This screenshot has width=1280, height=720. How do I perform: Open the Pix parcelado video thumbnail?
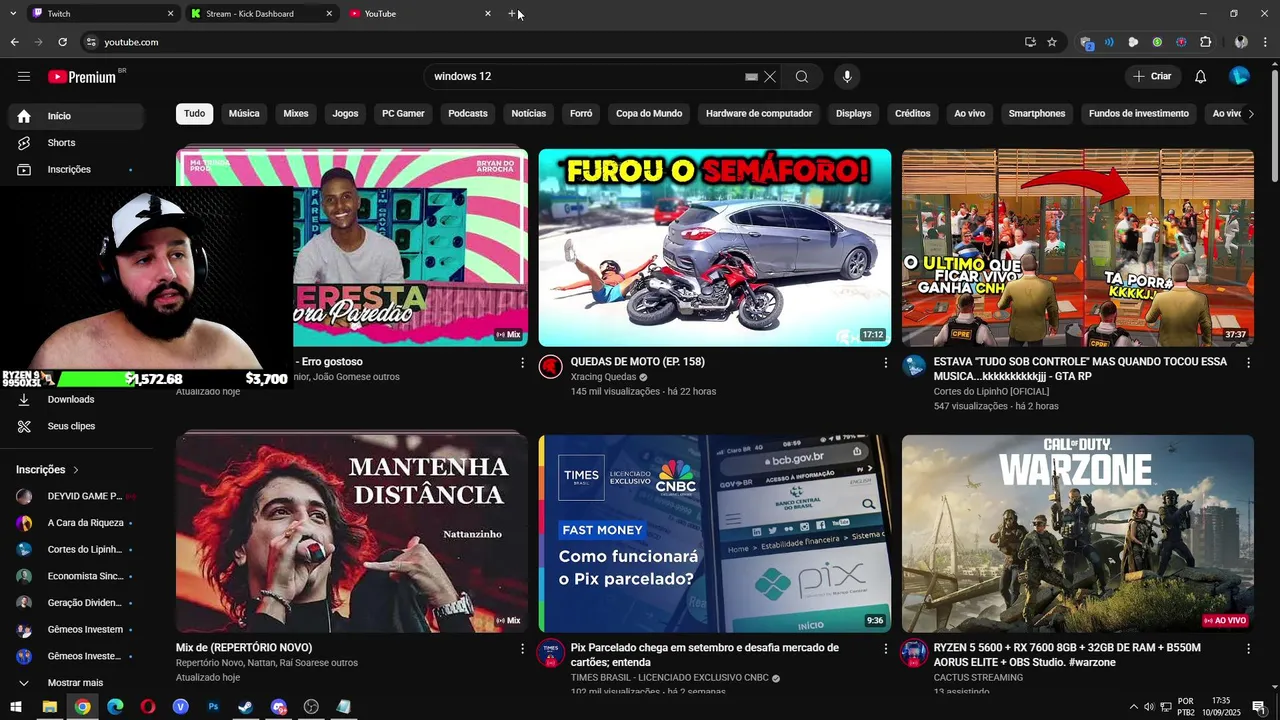click(x=715, y=534)
